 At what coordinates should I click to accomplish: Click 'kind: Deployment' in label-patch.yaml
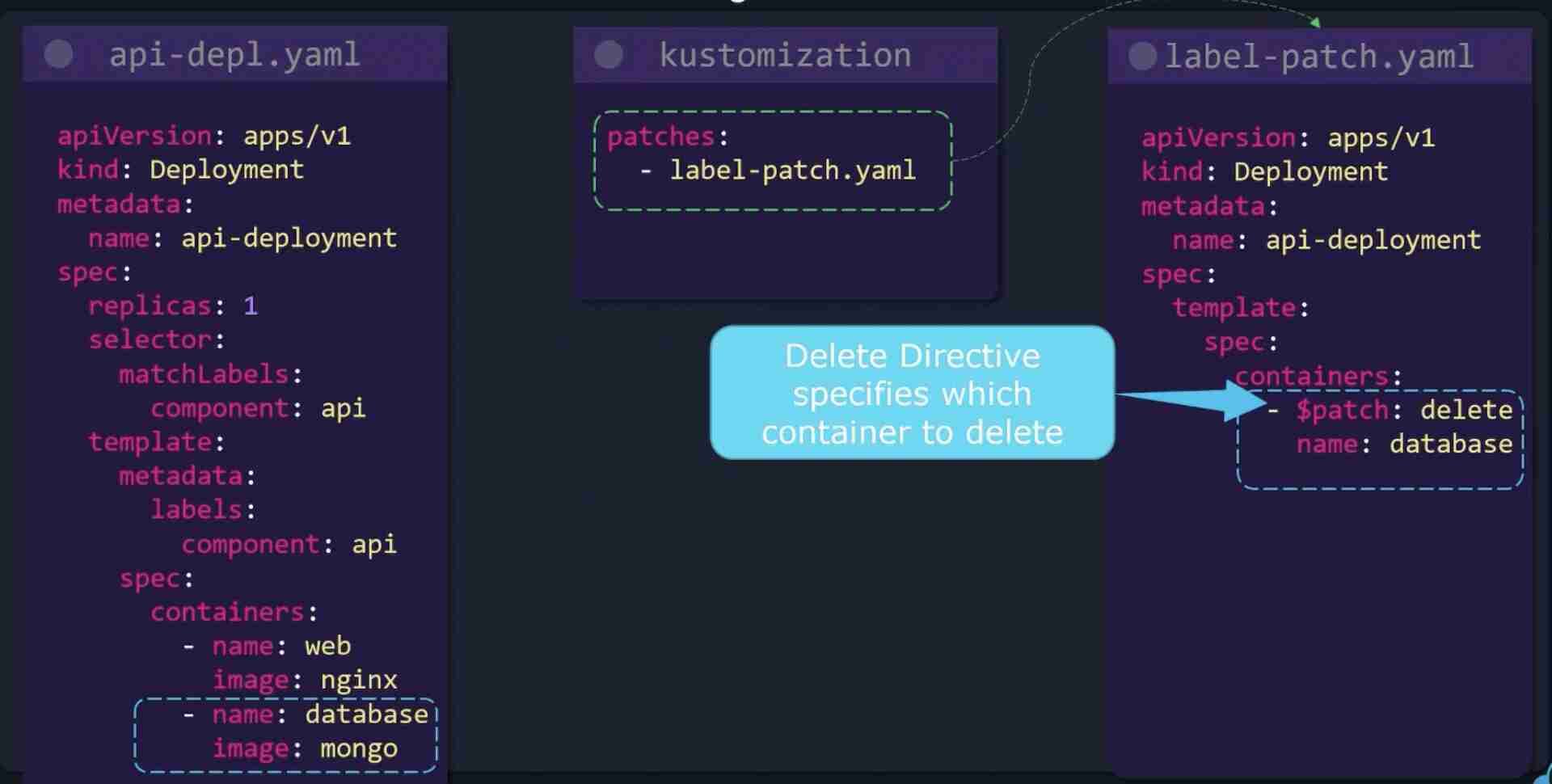1264,171
